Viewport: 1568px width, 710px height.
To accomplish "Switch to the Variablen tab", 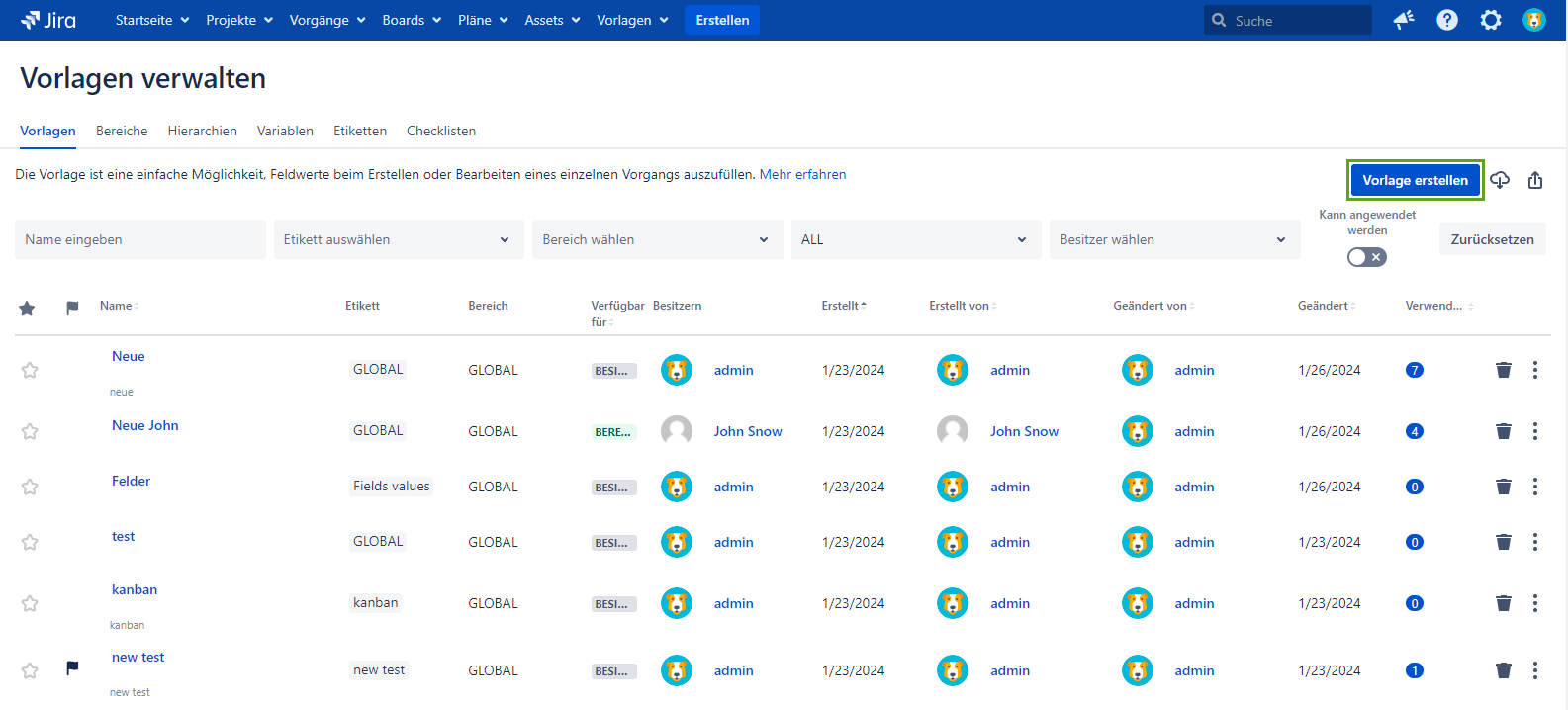I will [285, 131].
